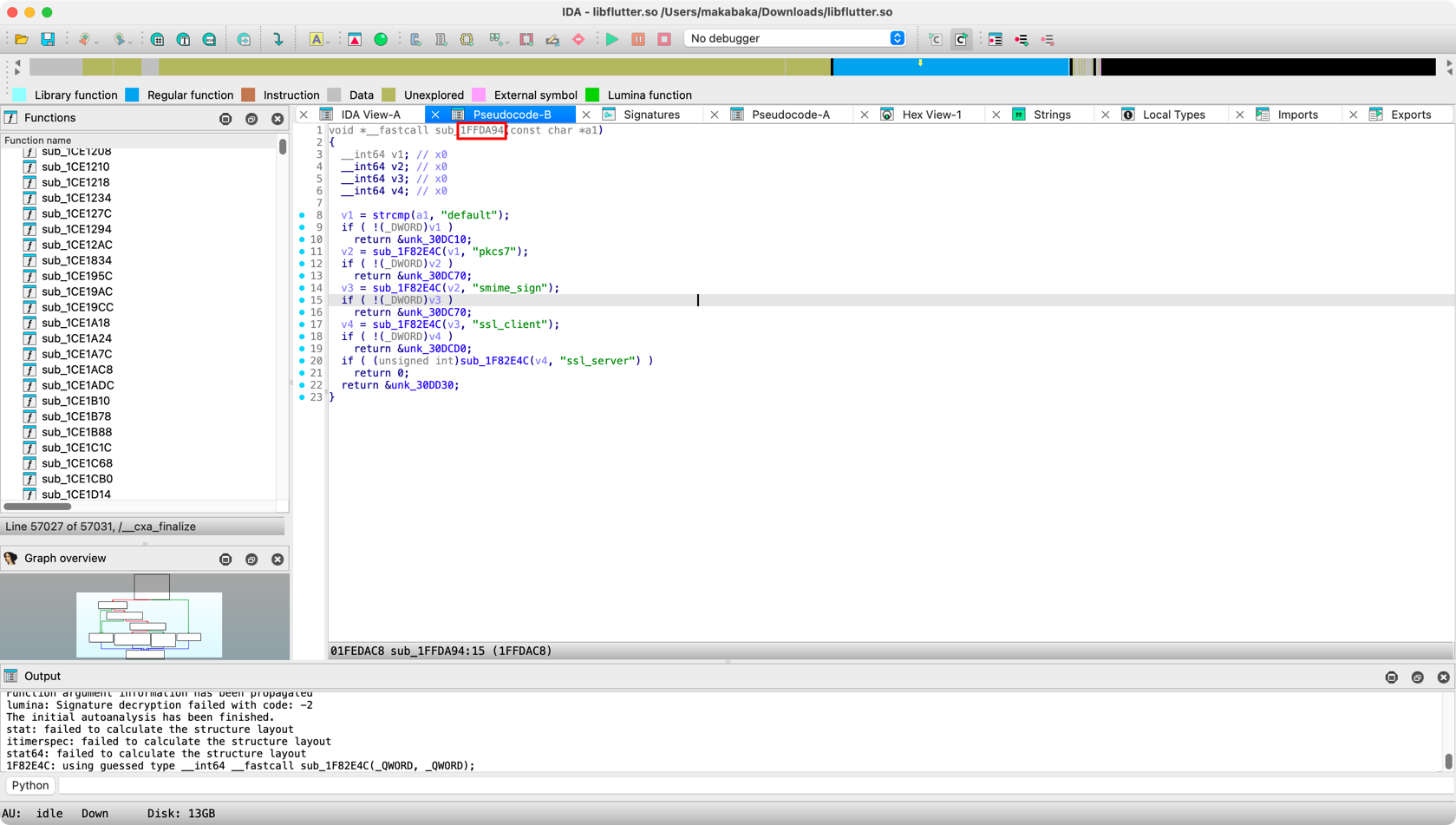The image size is (1456, 825).
Task: Click the Function name column header
Action: 139,140
